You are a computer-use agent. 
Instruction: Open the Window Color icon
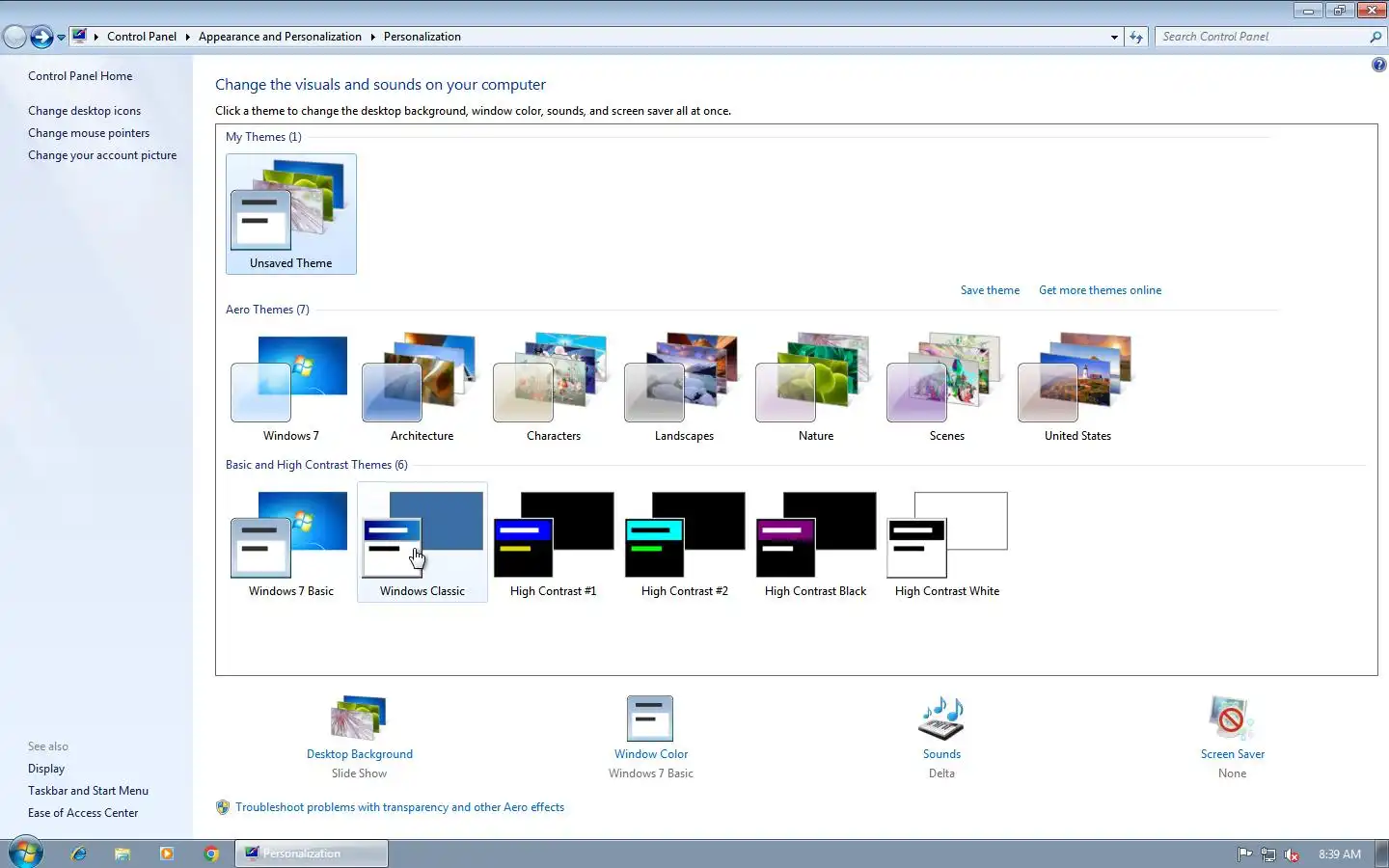[650, 719]
